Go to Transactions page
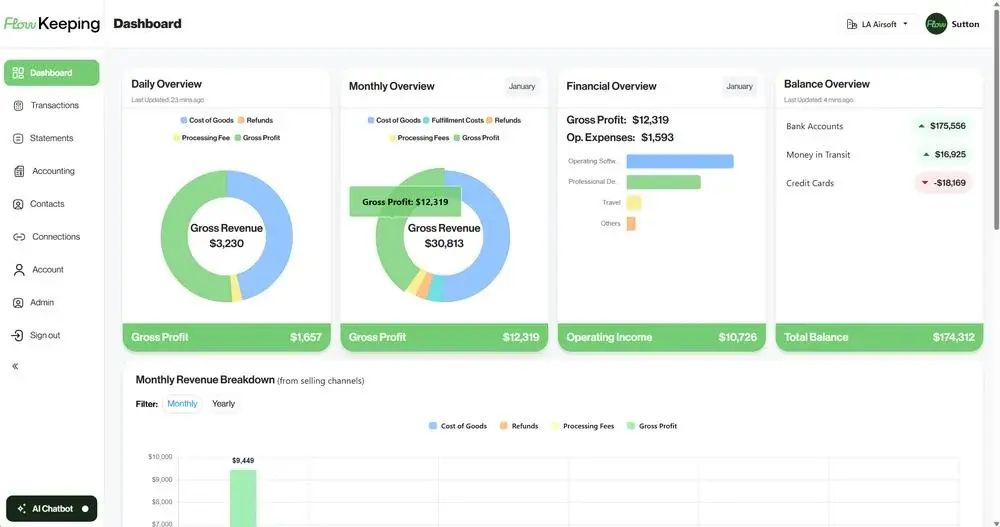Viewport: 1000px width, 527px height. click(x=52, y=105)
